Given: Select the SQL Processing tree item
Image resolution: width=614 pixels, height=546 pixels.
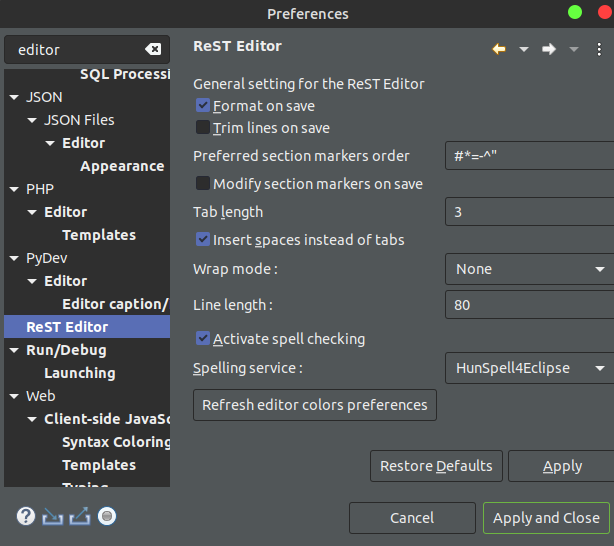Looking at the screenshot, I should coord(125,74).
